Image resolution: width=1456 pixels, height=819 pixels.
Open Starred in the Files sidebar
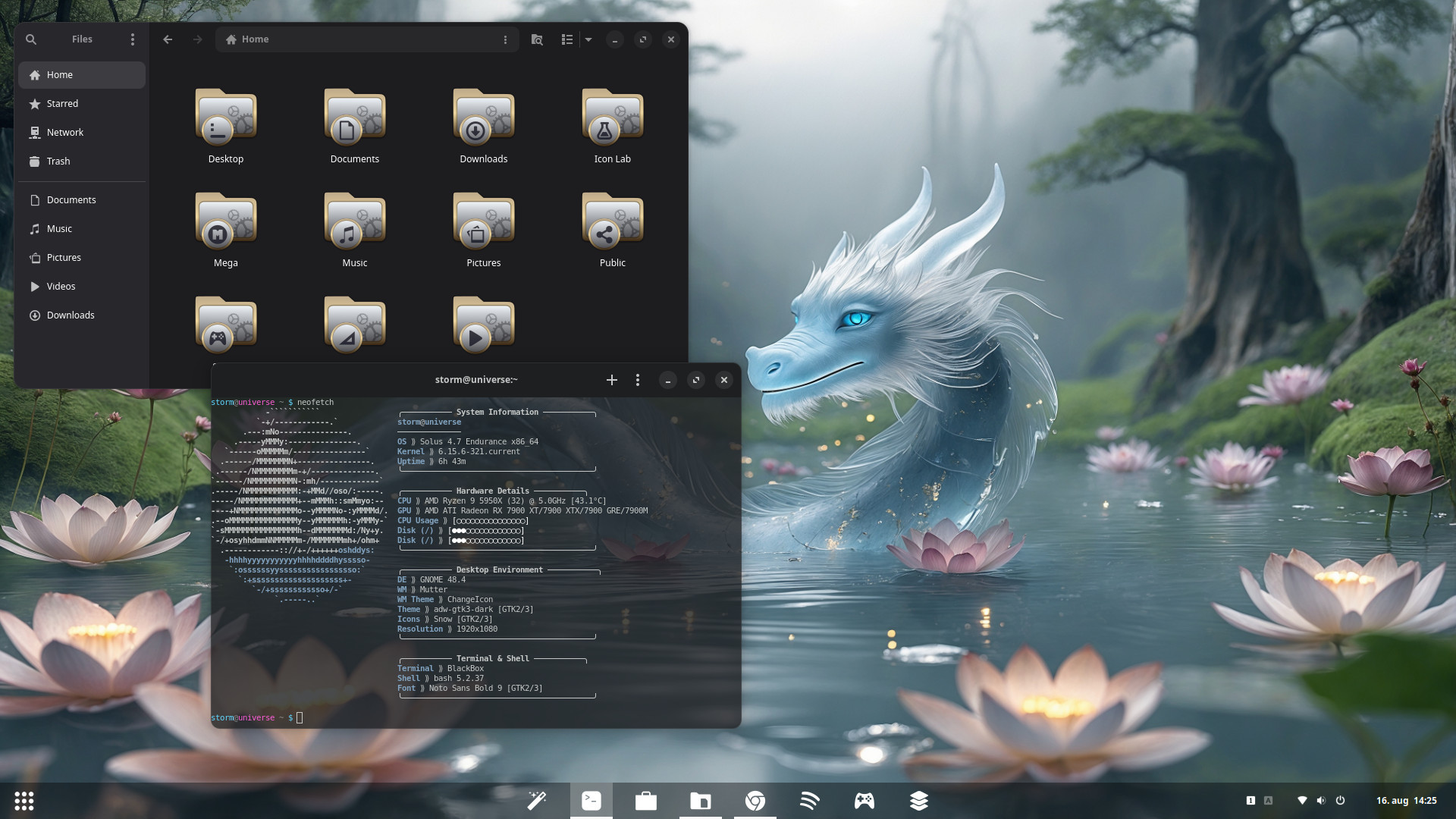click(x=82, y=104)
